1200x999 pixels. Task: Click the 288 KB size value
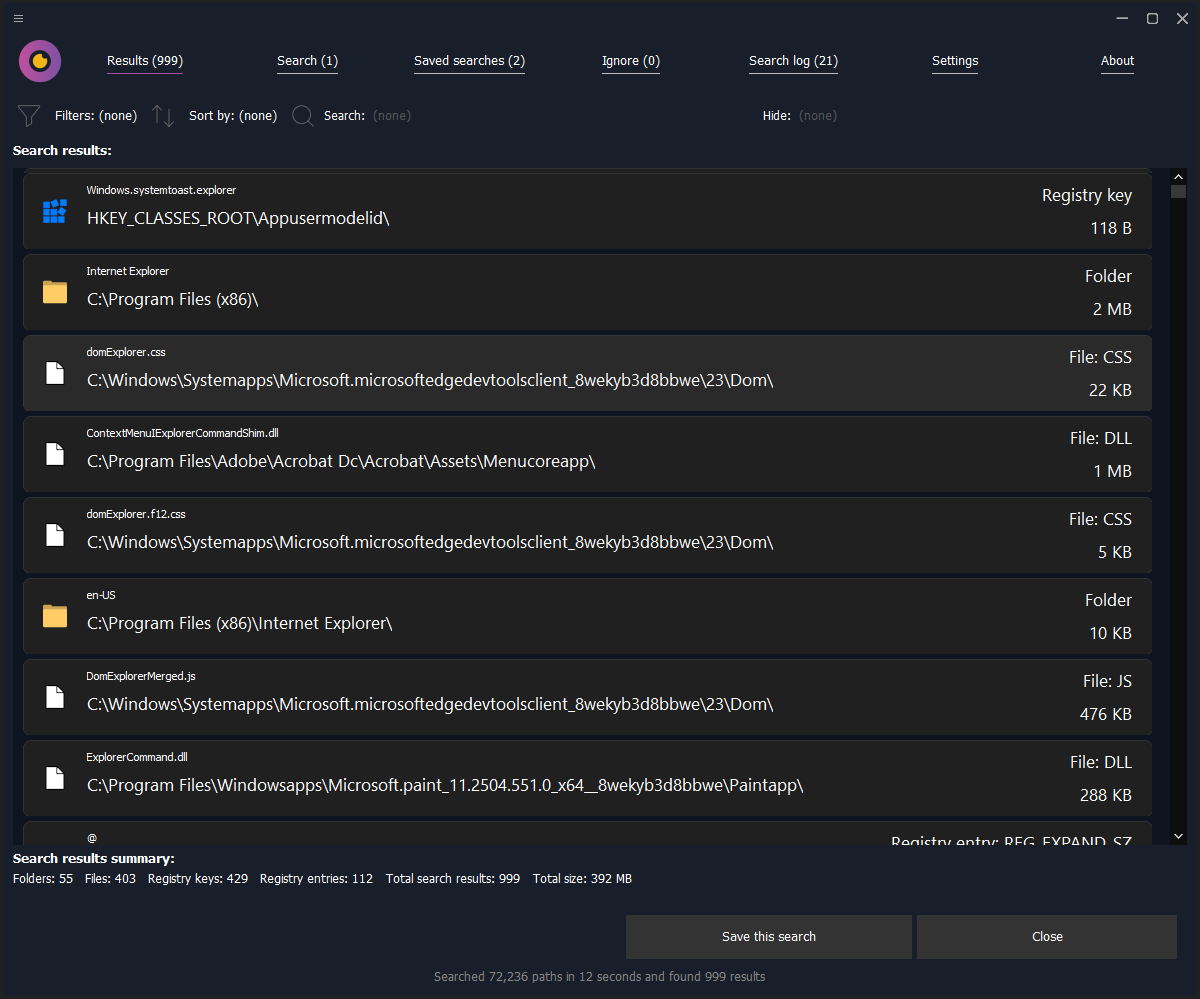(1106, 795)
